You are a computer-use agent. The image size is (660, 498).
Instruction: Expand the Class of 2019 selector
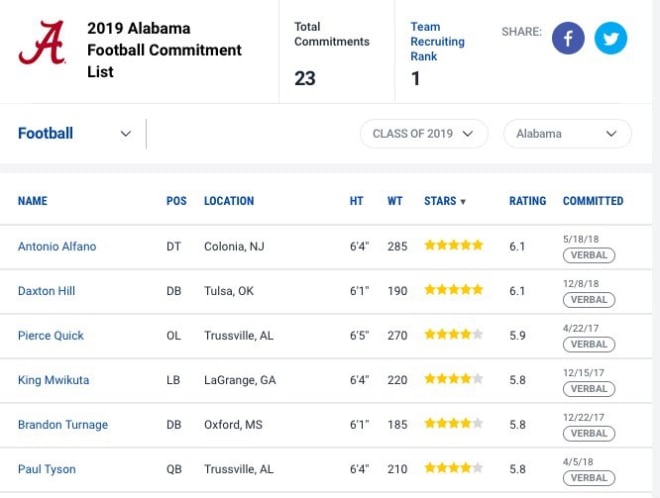[424, 134]
